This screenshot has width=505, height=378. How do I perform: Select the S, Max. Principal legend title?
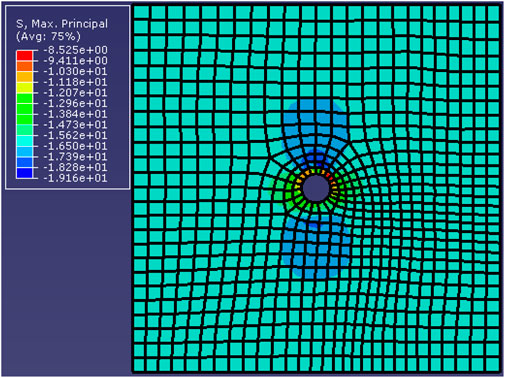[x=62, y=24]
